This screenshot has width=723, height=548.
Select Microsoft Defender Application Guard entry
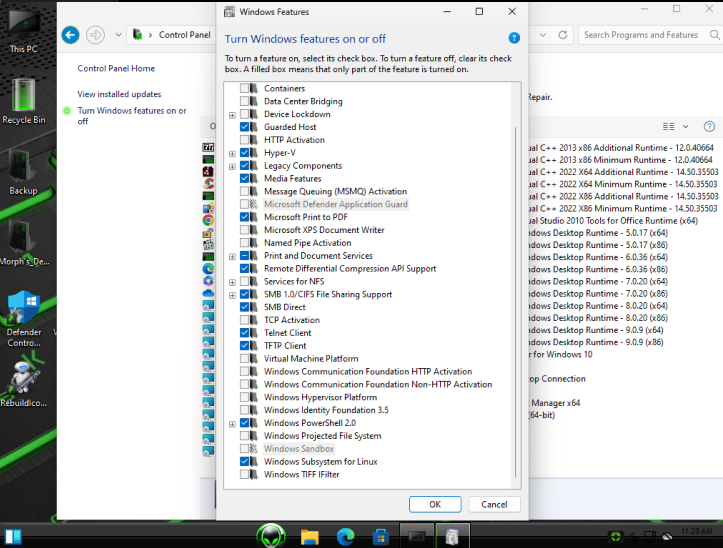tap(336, 204)
